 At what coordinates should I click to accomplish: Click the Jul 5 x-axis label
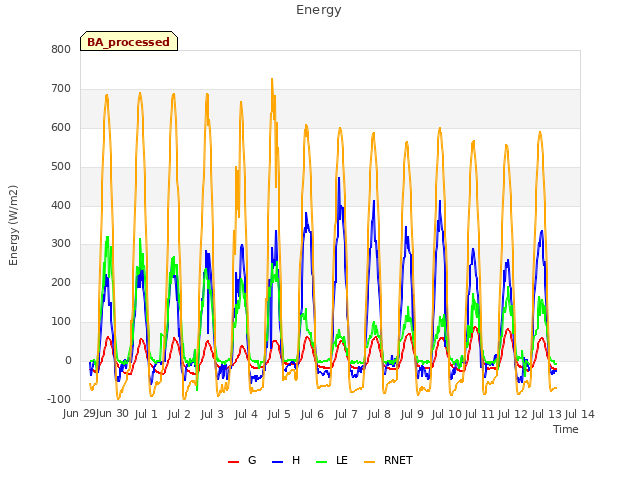tap(279, 414)
